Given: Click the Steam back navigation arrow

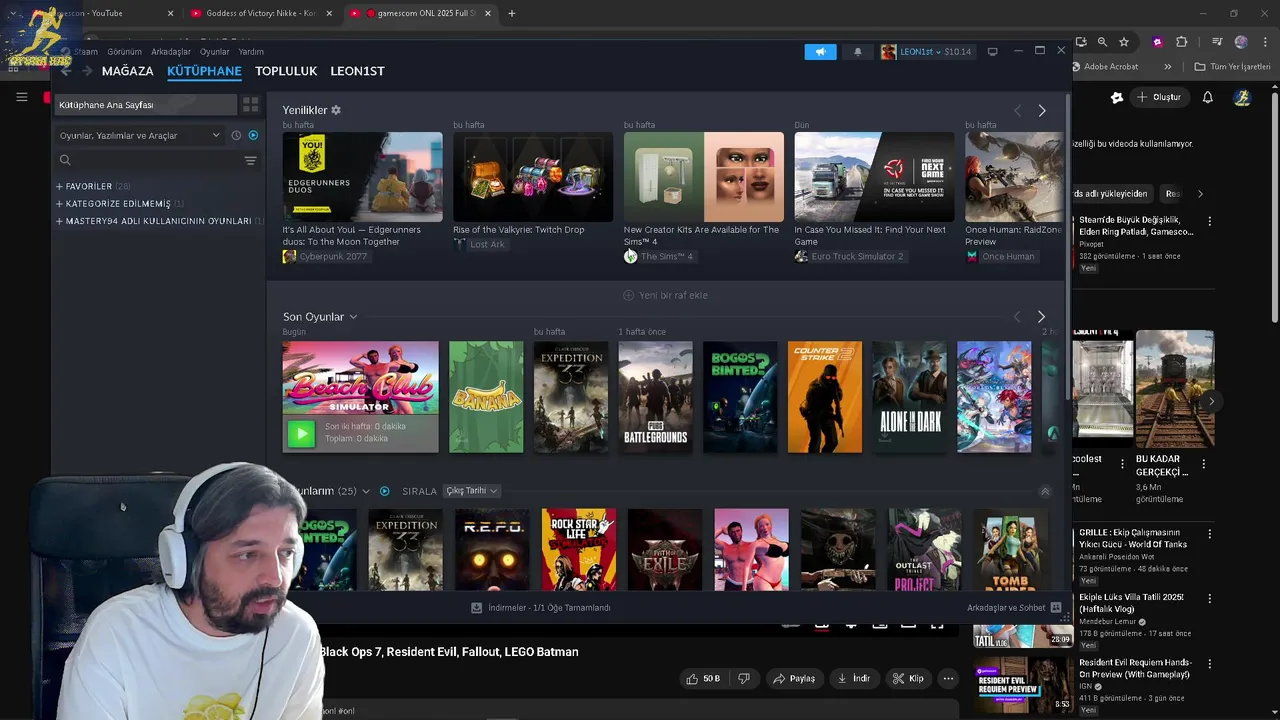Looking at the screenshot, I should pyautogui.click(x=66, y=71).
